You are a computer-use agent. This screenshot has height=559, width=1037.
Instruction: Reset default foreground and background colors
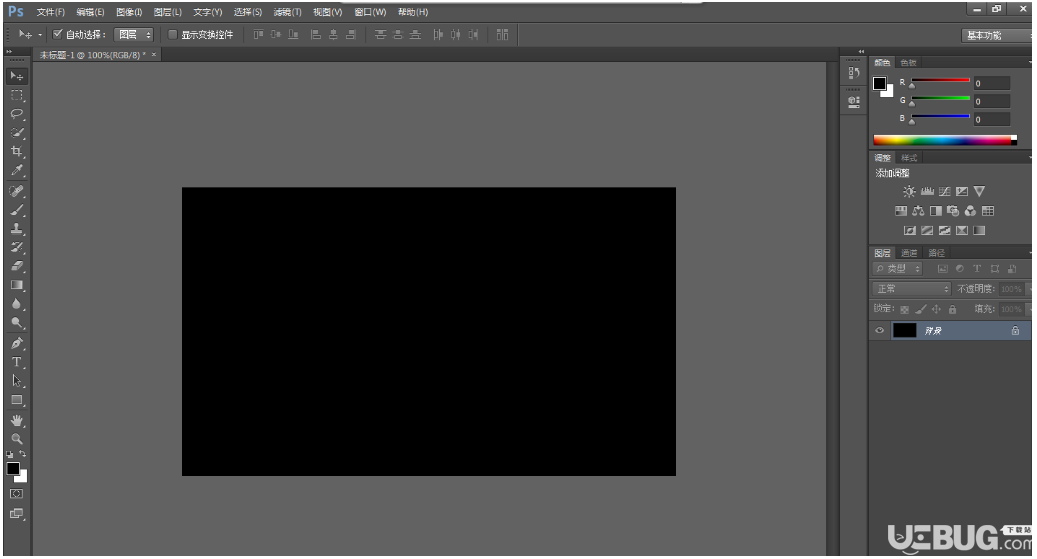(10, 454)
